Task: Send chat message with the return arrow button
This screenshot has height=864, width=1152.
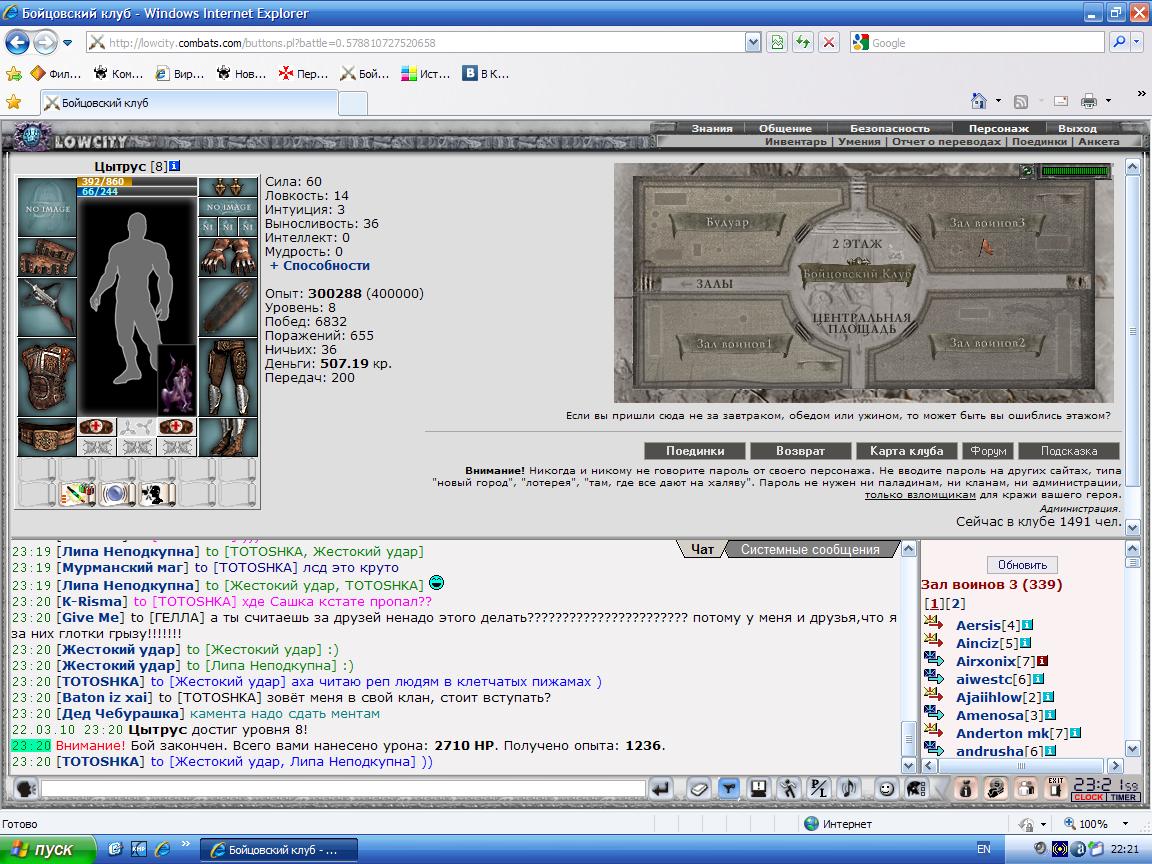Action: click(661, 789)
